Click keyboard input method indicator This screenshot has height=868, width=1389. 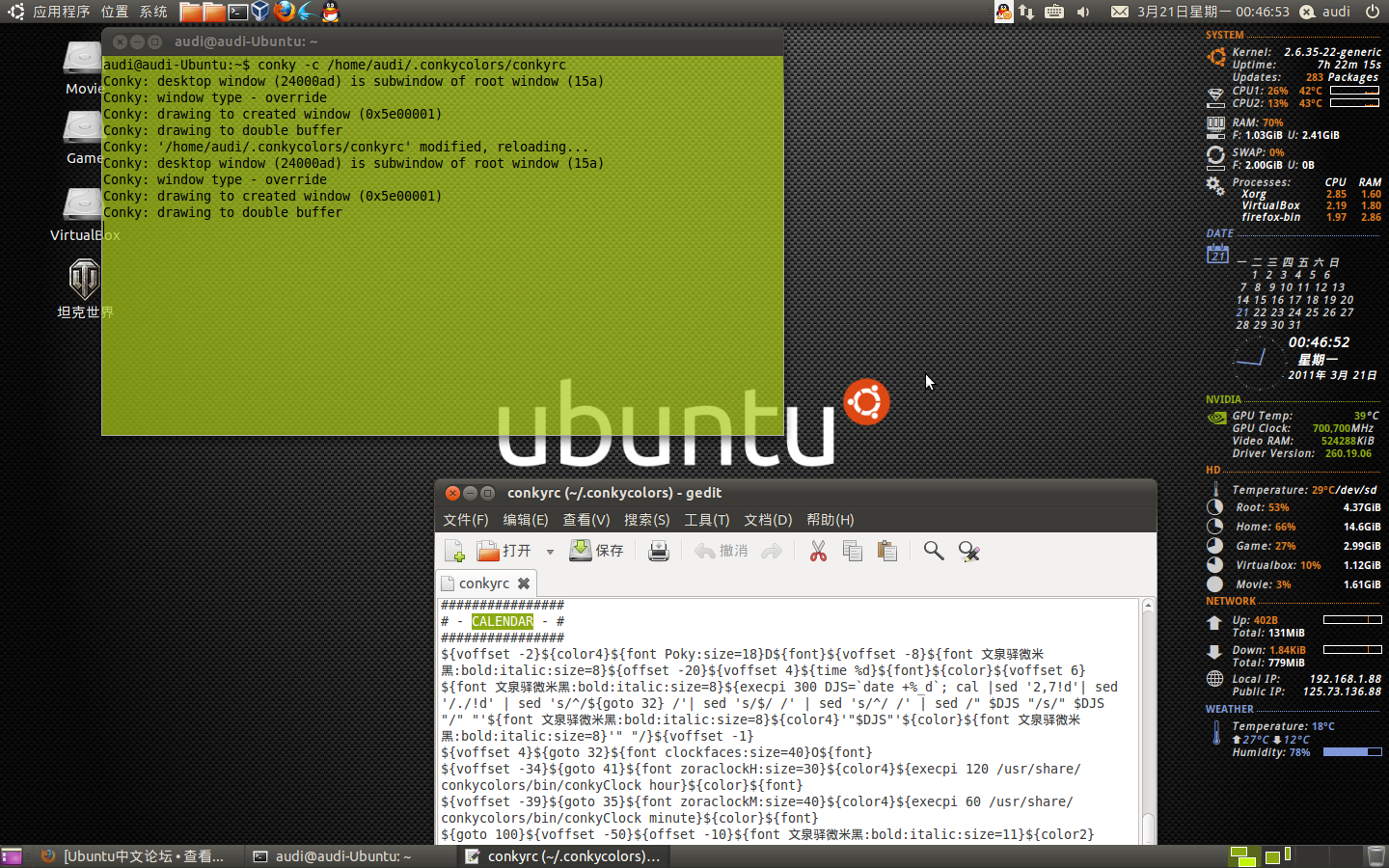(1054, 12)
